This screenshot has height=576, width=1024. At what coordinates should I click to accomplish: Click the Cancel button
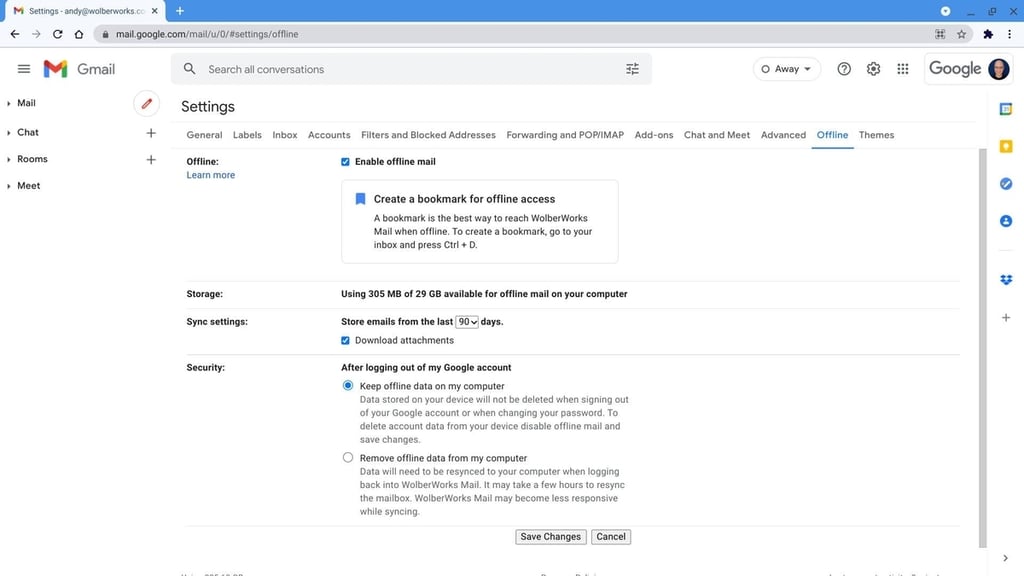(611, 537)
